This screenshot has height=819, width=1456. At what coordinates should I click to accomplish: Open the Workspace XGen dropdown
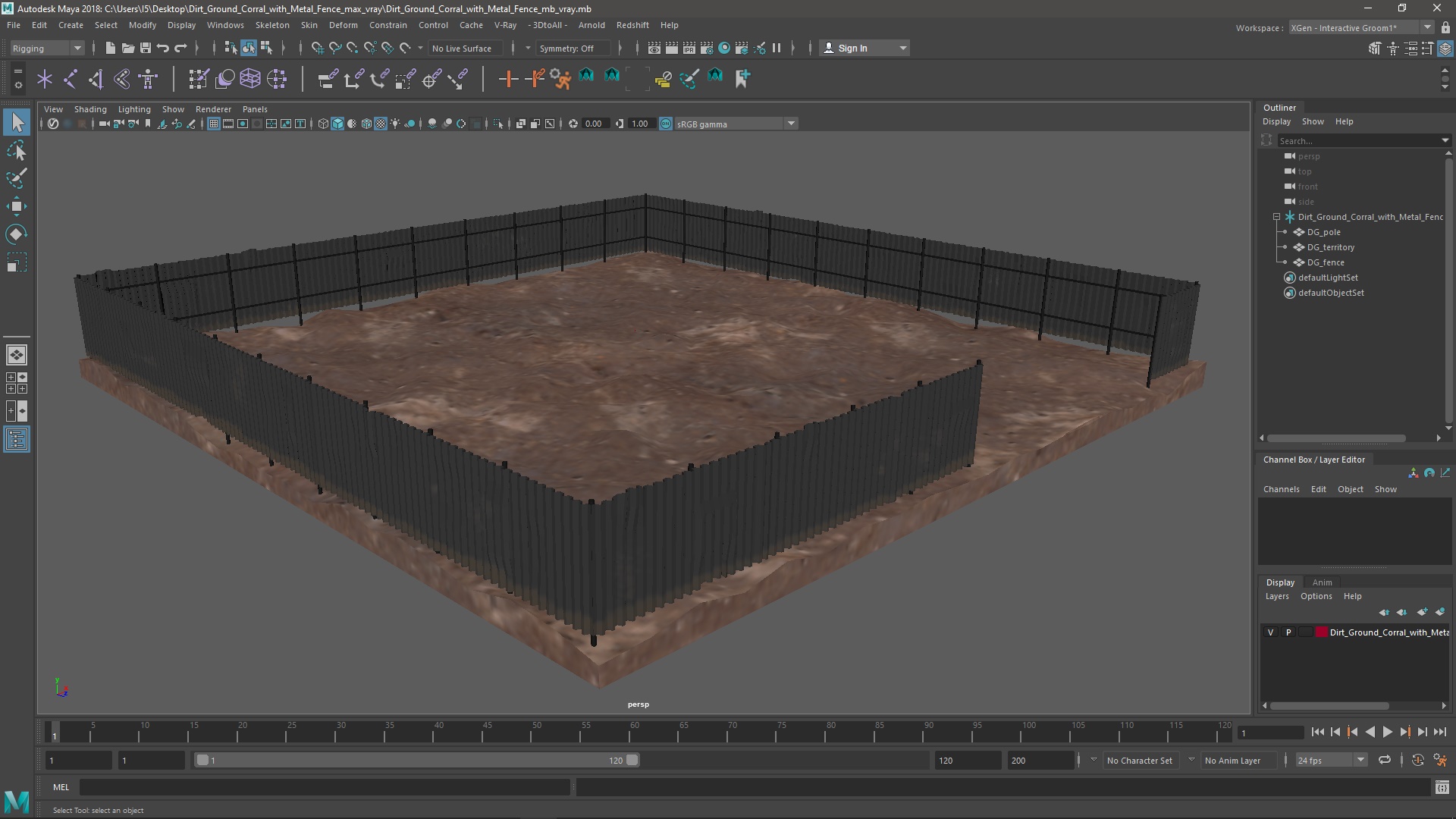[x=1361, y=27]
